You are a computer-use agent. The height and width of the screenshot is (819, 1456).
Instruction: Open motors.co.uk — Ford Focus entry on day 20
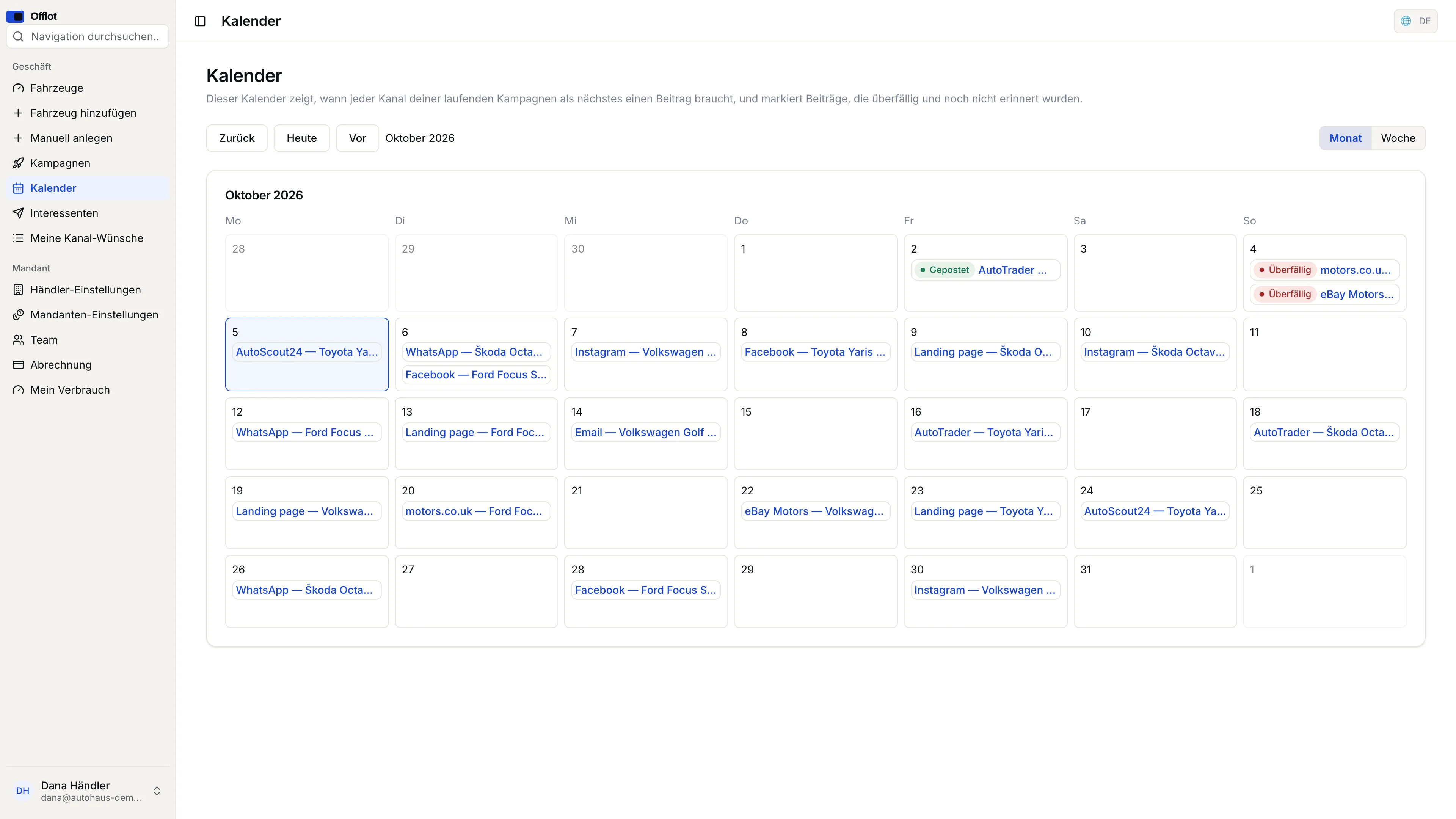pos(477,511)
